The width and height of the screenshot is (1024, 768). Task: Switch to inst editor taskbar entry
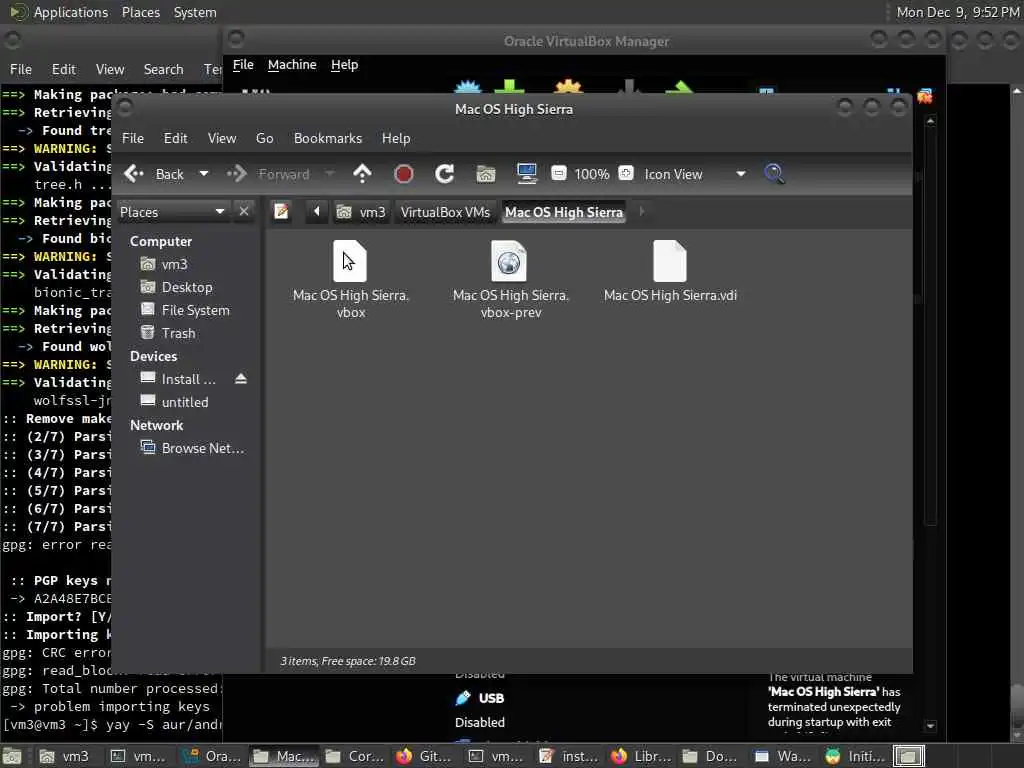[568, 756]
